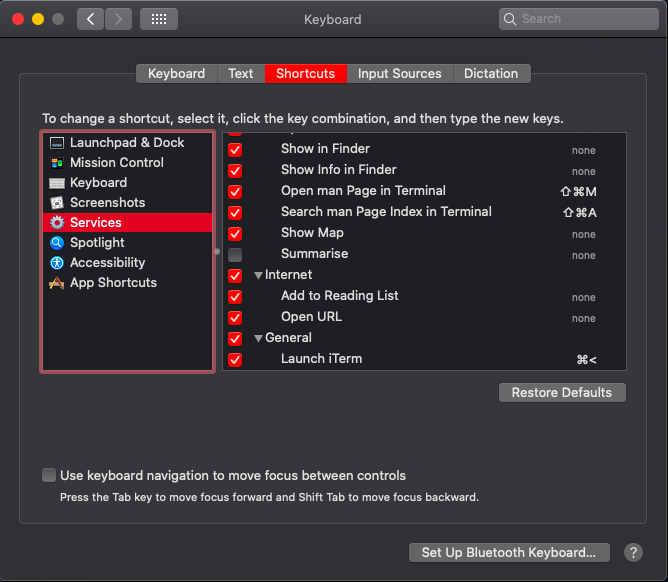The width and height of the screenshot is (668, 582).
Task: Click the magnifier icon in Search field
Action: coord(510,19)
